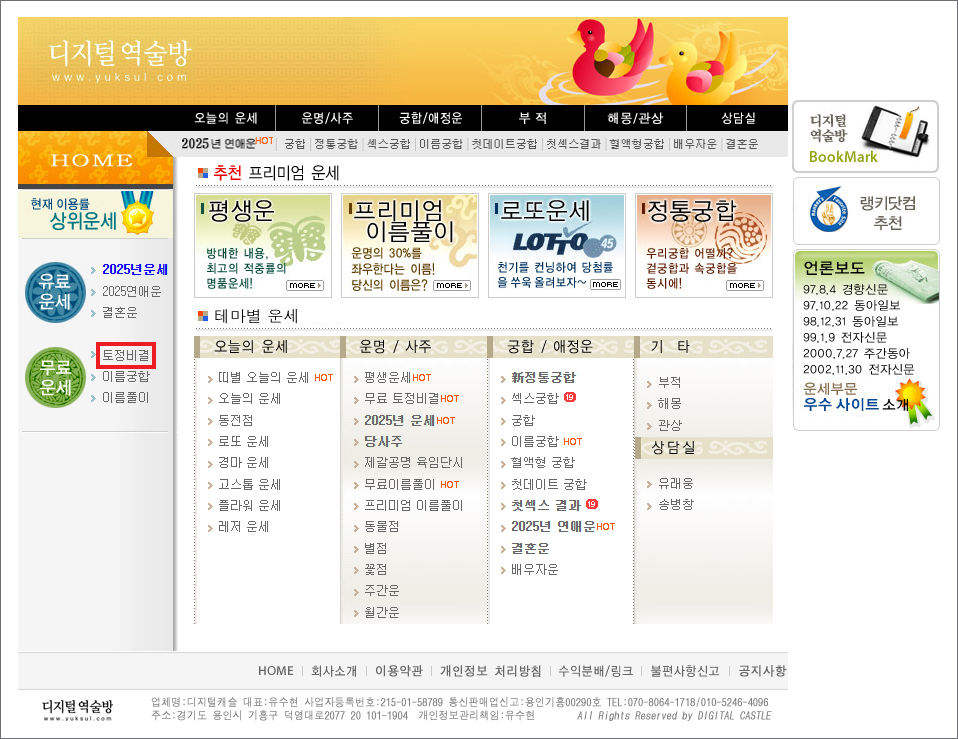Open 개인정보 처리방침 footer link

point(491,671)
